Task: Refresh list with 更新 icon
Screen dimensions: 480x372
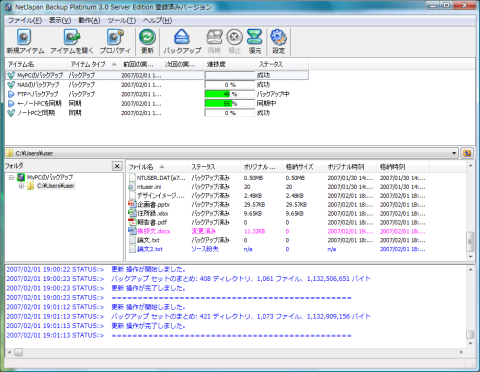Action: [147, 37]
